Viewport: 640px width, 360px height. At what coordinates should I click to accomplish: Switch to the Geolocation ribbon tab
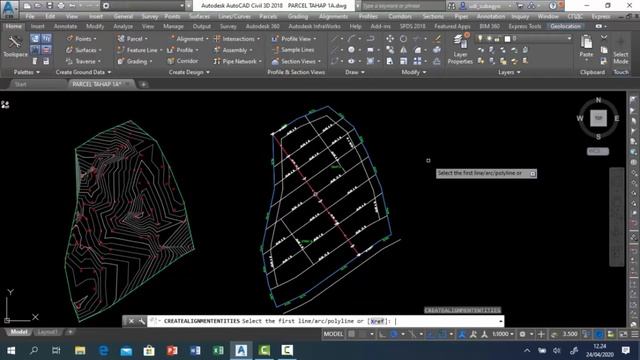565,26
